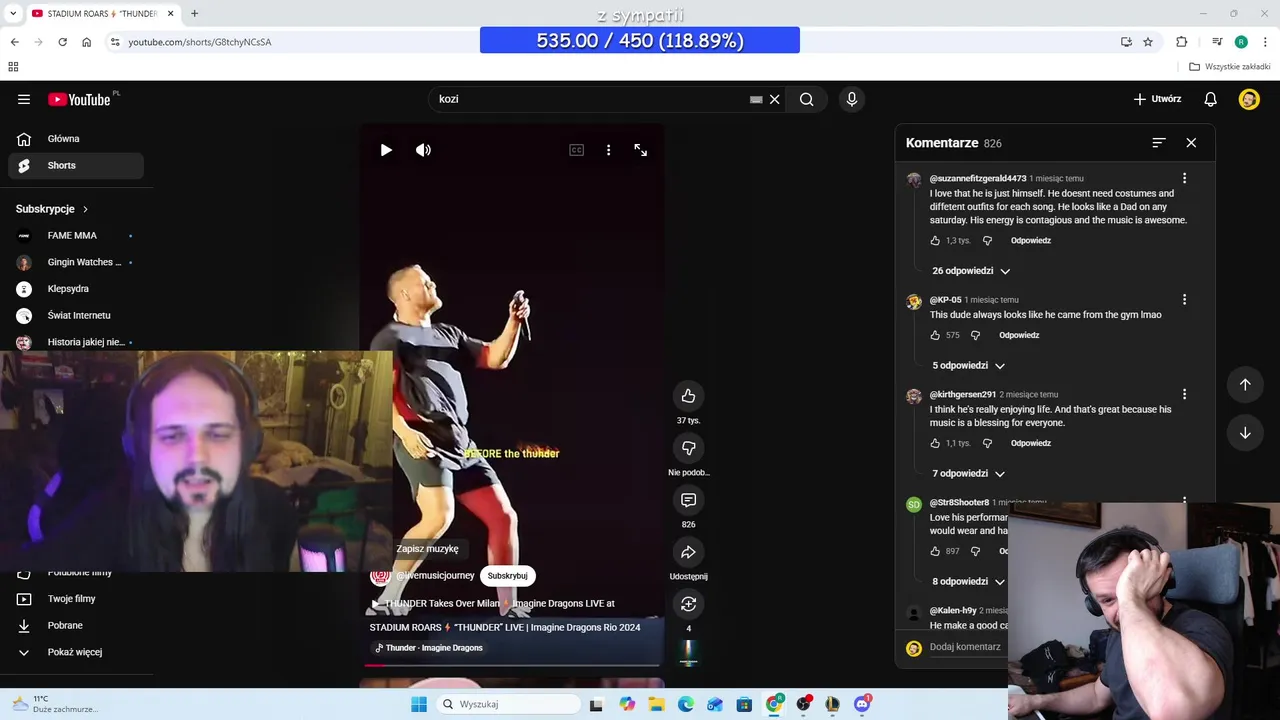
Task: Dislike the @suzannefitzgerald4473 comment
Action: click(987, 241)
